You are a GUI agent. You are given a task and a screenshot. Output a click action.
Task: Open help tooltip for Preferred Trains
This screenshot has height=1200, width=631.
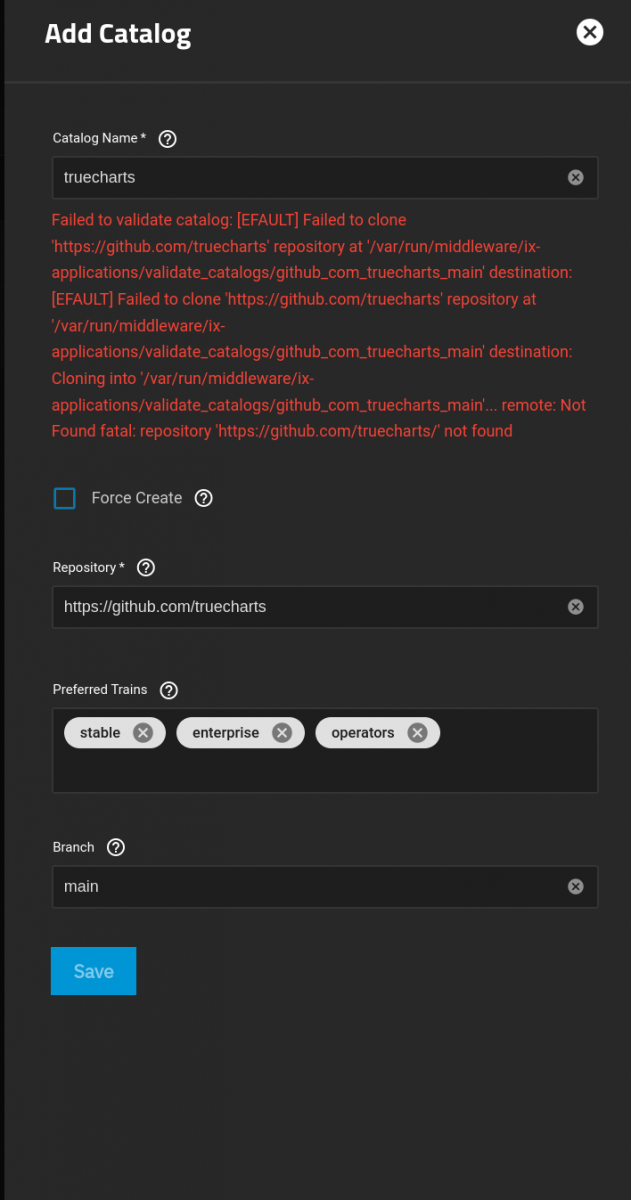click(x=169, y=690)
